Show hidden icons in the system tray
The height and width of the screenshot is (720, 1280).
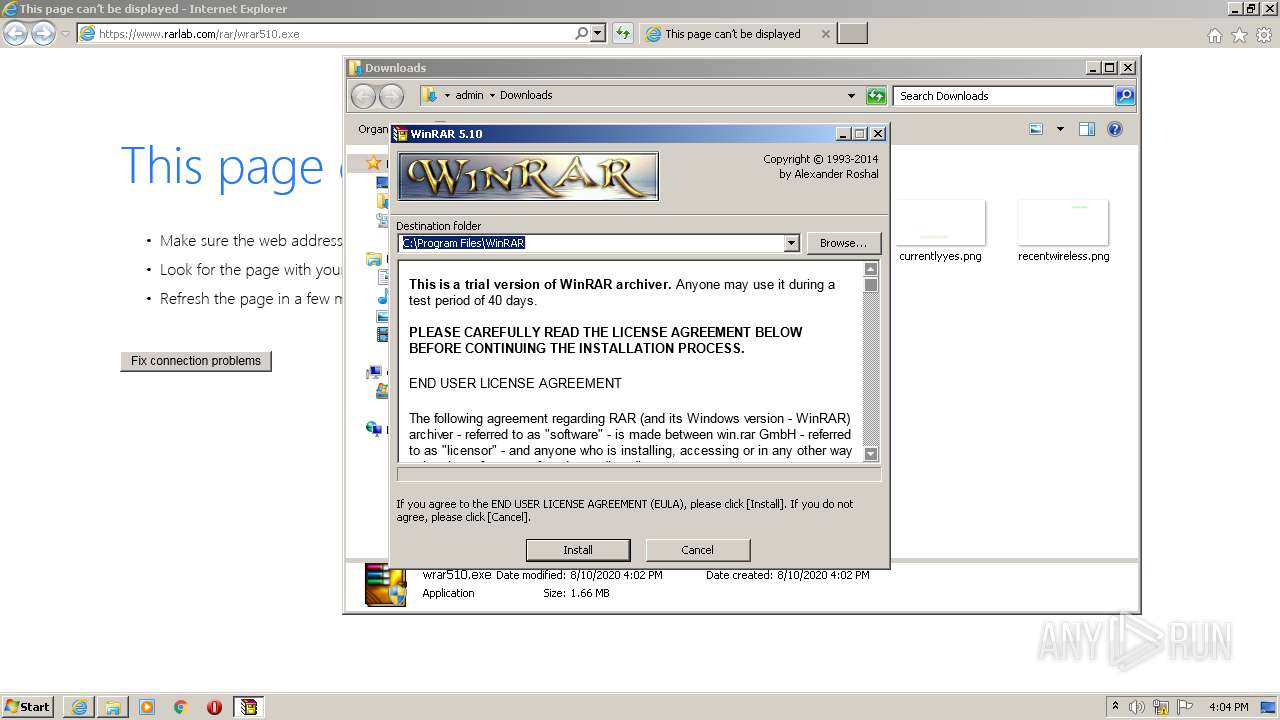pyautogui.click(x=1115, y=706)
